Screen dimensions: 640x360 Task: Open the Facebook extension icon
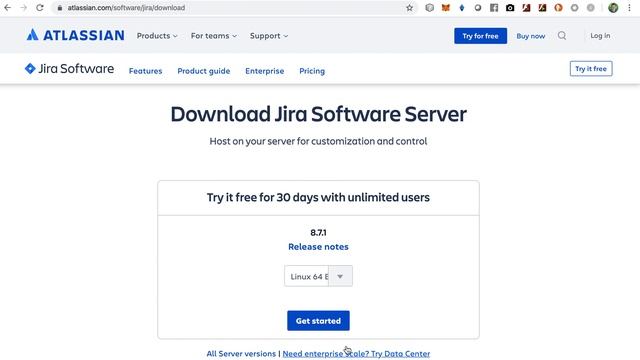pos(494,8)
